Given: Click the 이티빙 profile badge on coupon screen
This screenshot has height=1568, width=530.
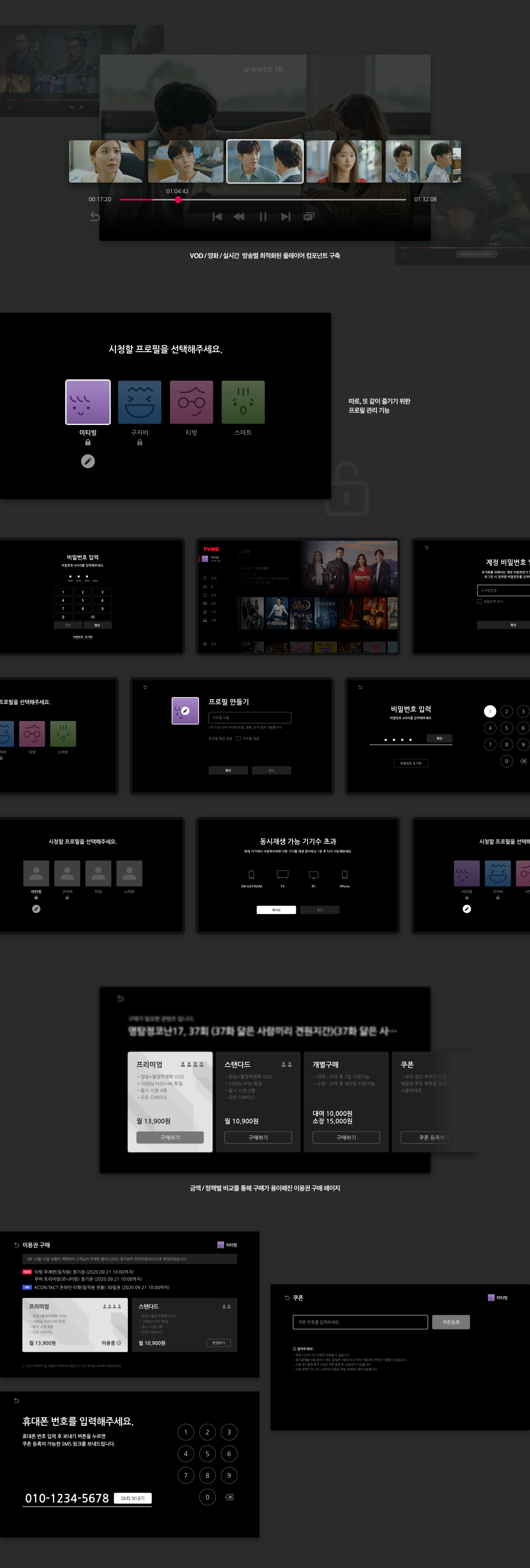Looking at the screenshot, I should point(498,1298).
